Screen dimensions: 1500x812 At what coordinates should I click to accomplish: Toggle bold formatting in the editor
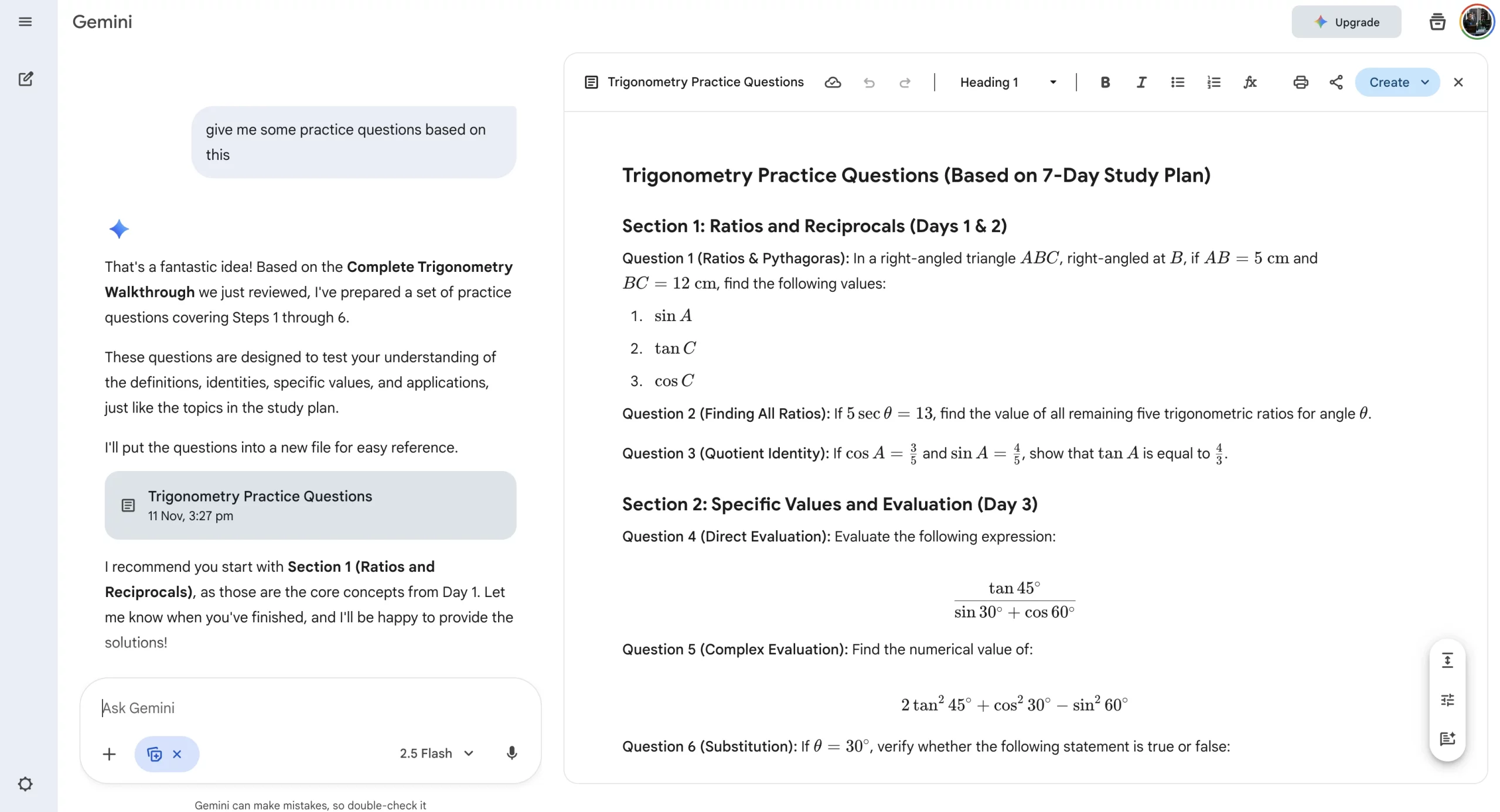coord(1105,82)
